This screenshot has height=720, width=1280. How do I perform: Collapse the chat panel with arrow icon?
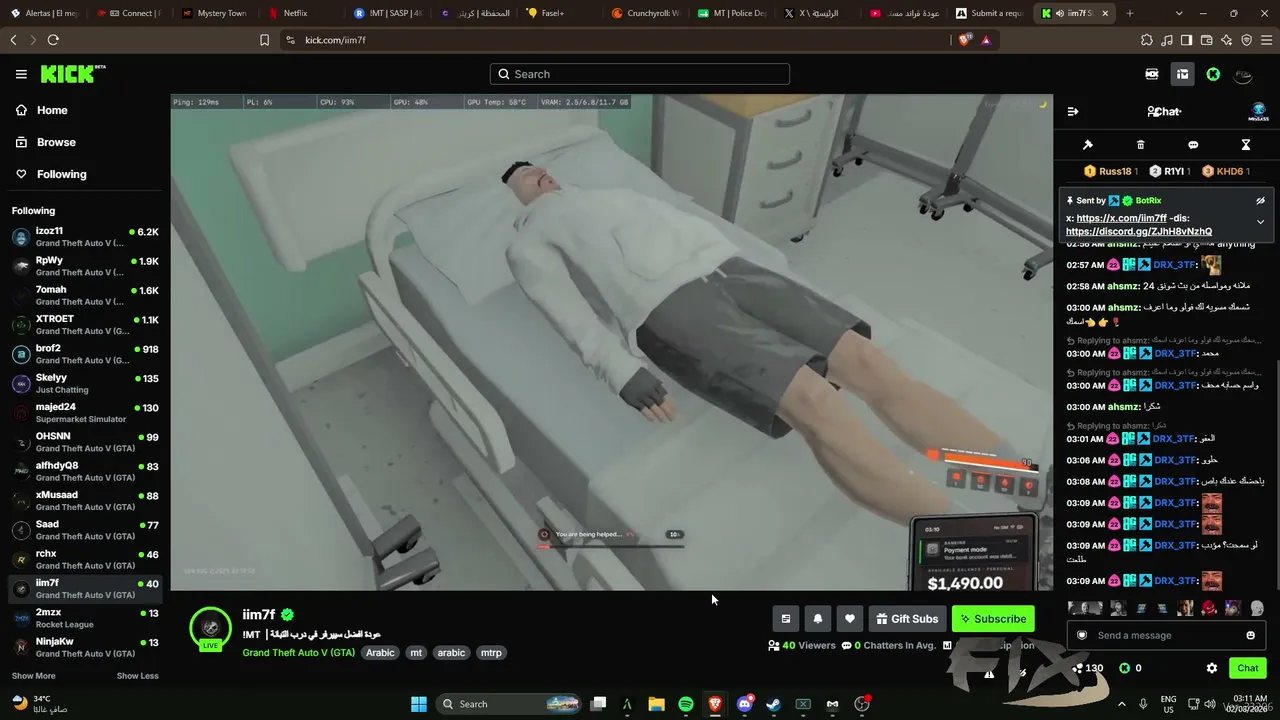[1073, 112]
